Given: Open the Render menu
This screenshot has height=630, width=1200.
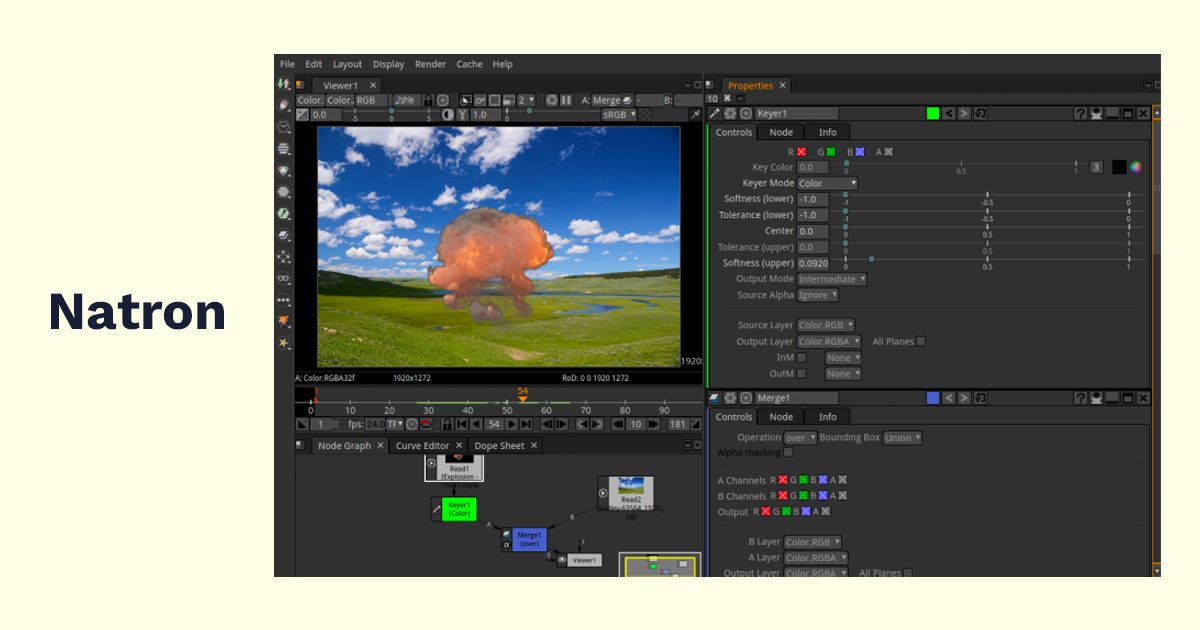Looking at the screenshot, I should pyautogui.click(x=430, y=64).
